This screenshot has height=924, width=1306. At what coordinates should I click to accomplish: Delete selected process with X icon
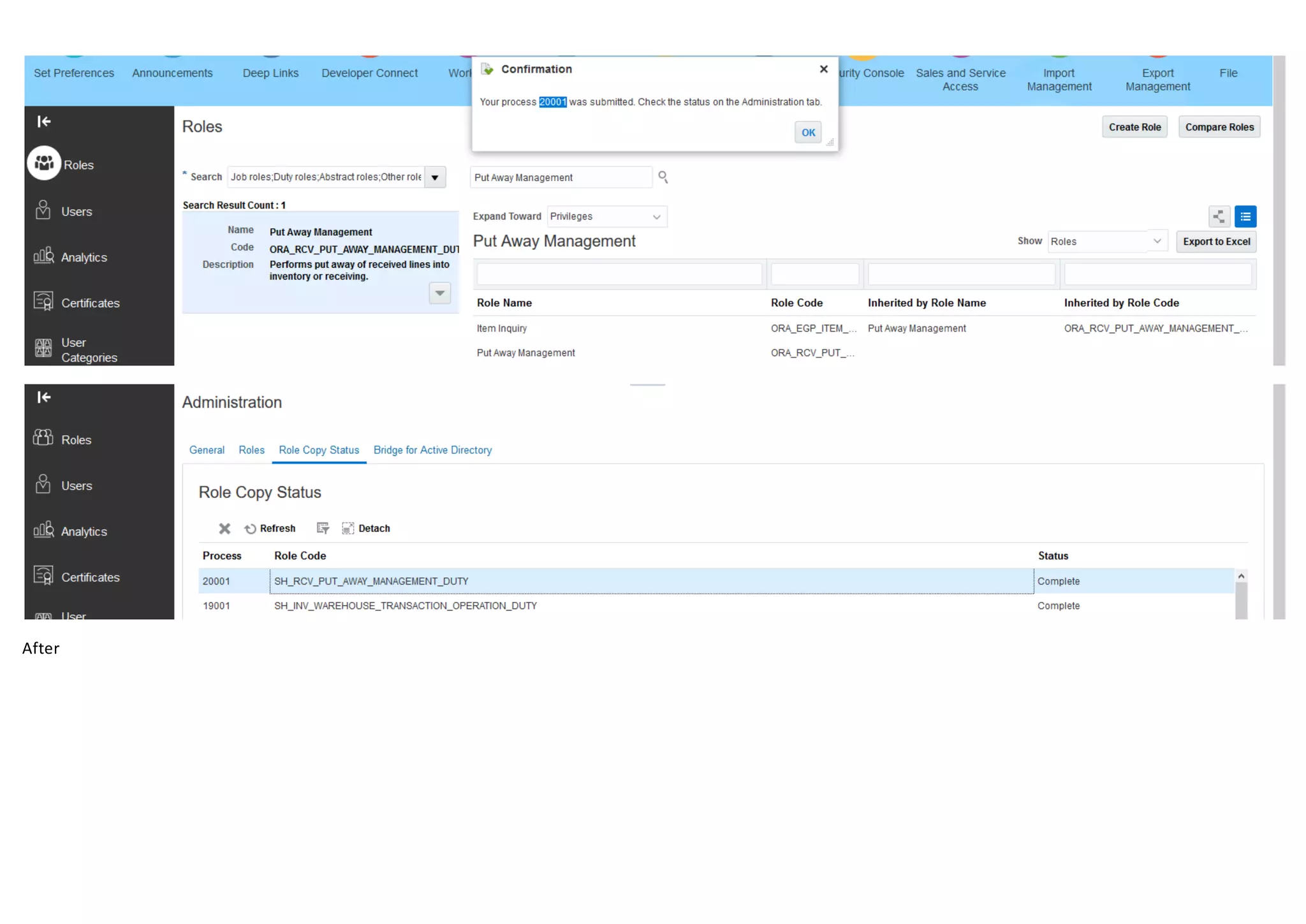224,528
